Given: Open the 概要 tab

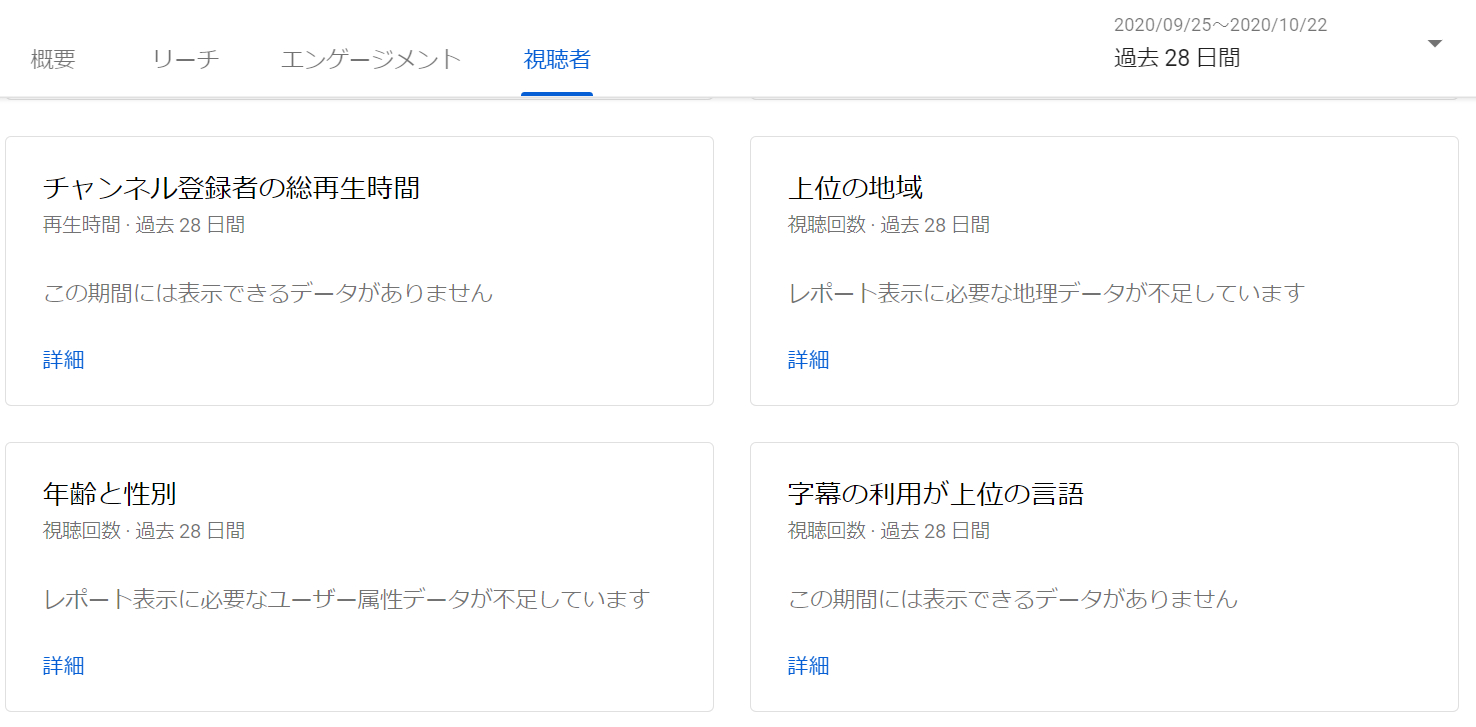Looking at the screenshot, I should [53, 59].
